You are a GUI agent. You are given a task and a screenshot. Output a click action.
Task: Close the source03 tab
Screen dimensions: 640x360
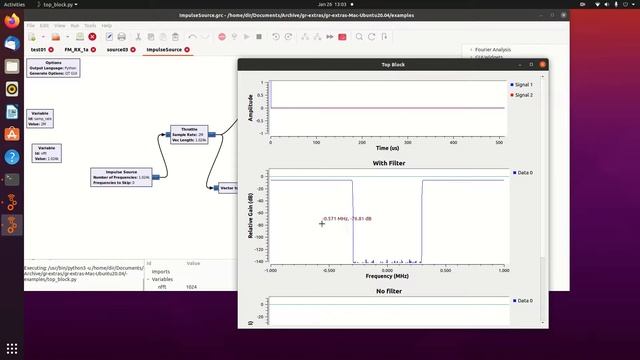133,49
